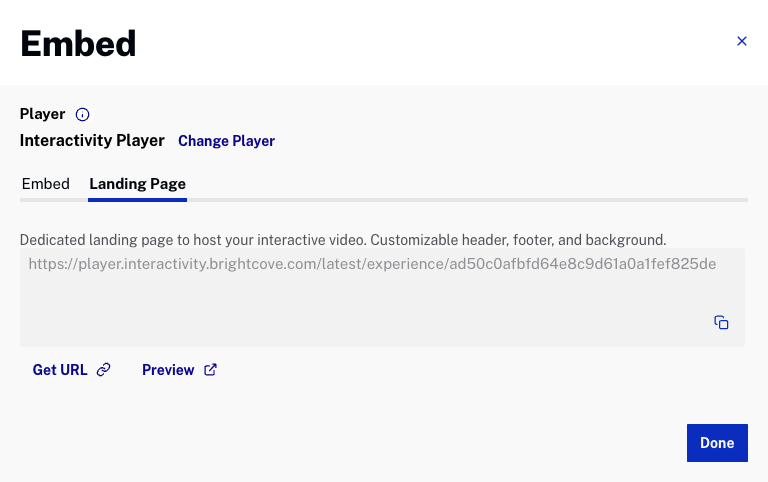The height and width of the screenshot is (482, 768).
Task: Click the external link icon next to Preview
Action: coord(210,370)
